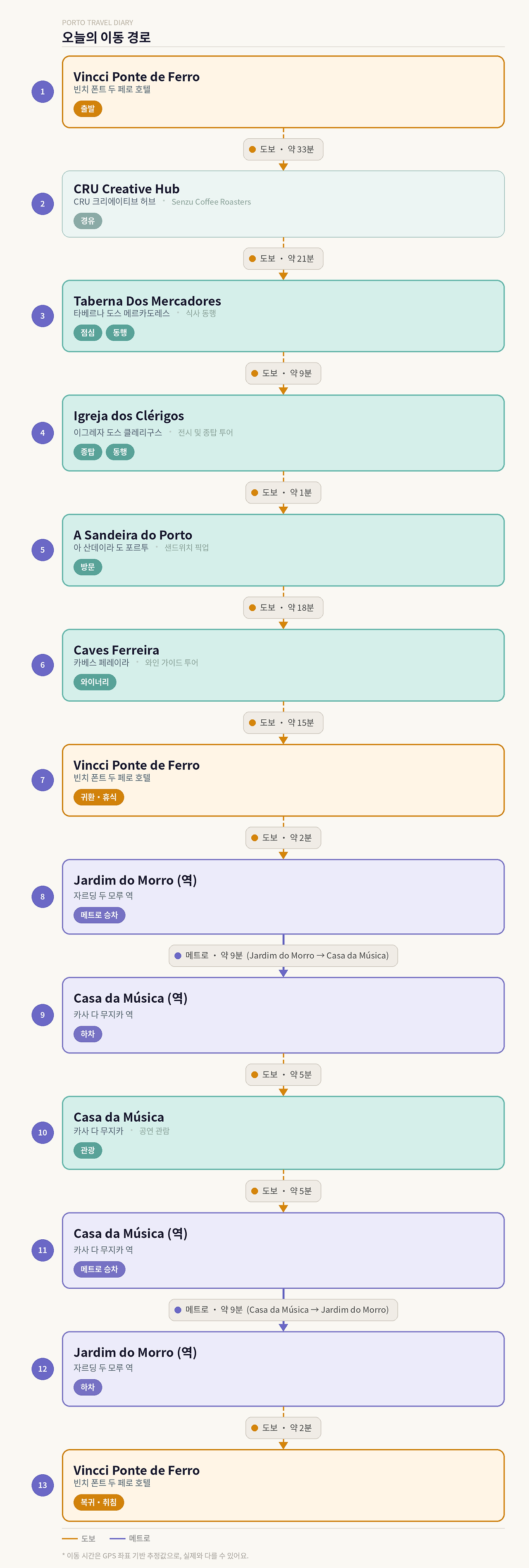Click the step 8 number badge
Image resolution: width=529 pixels, height=1568 pixels.
43,897
